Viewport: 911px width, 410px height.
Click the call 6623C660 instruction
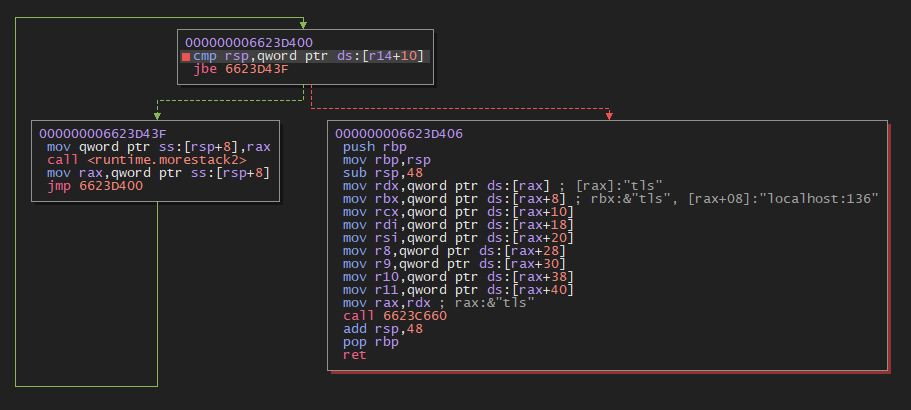pos(394,315)
